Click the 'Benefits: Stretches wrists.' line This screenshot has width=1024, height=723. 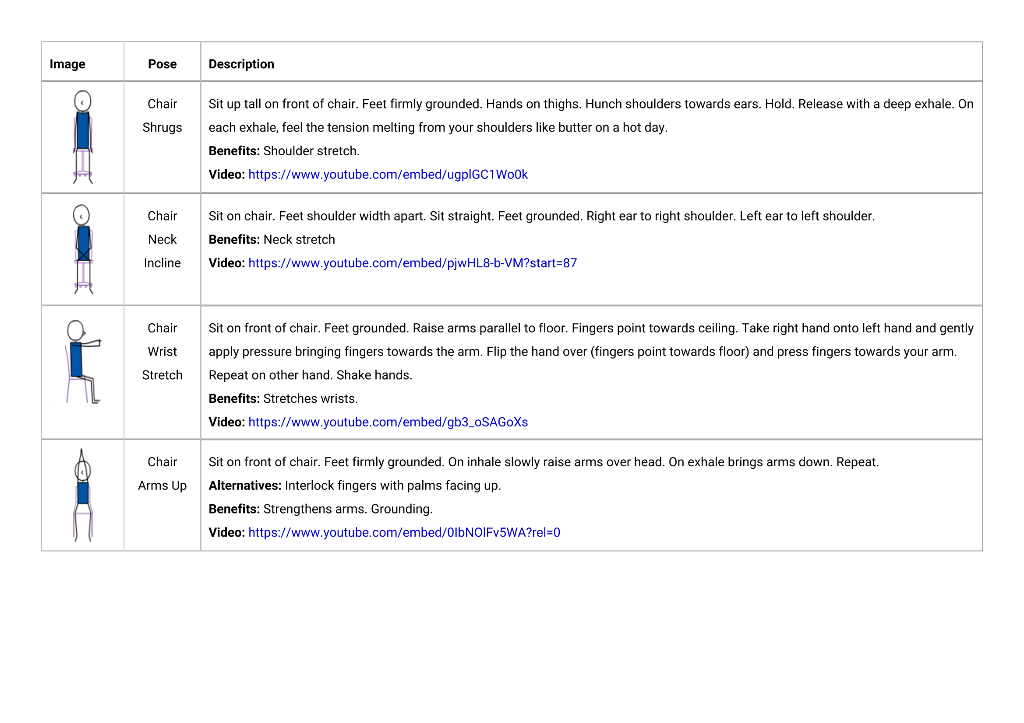[283, 398]
